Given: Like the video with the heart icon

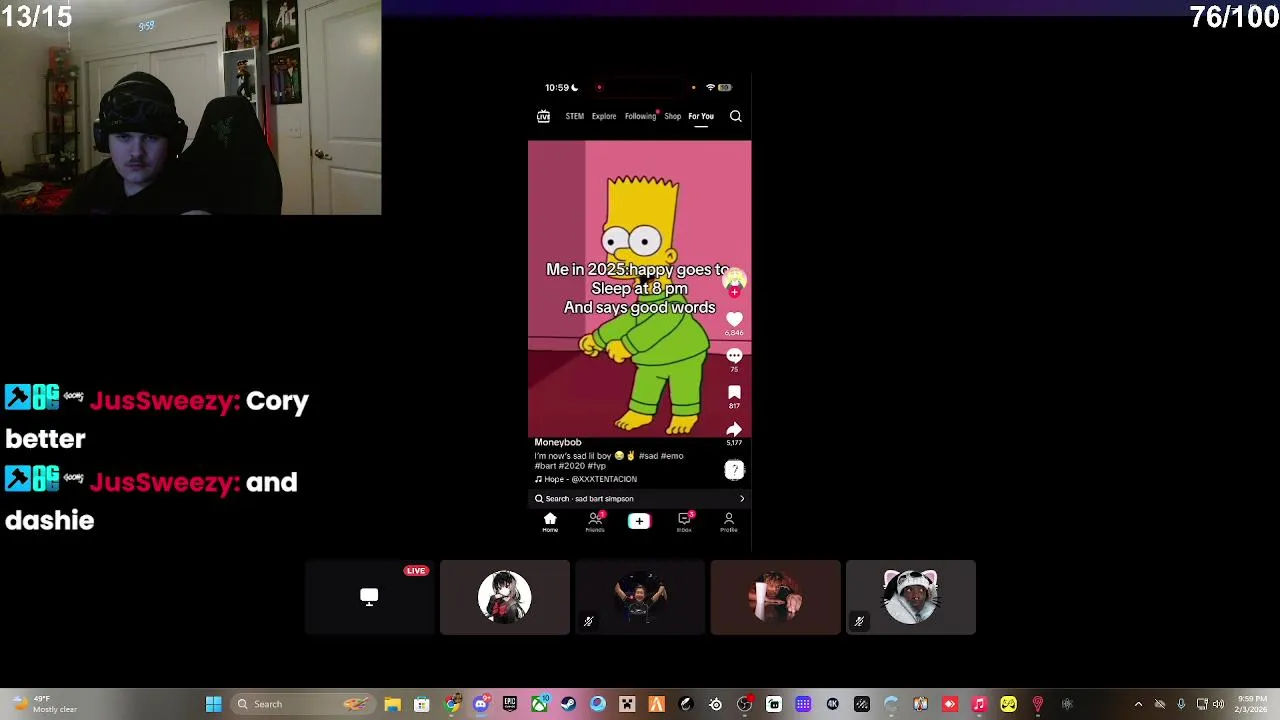Looking at the screenshot, I should (x=734, y=319).
